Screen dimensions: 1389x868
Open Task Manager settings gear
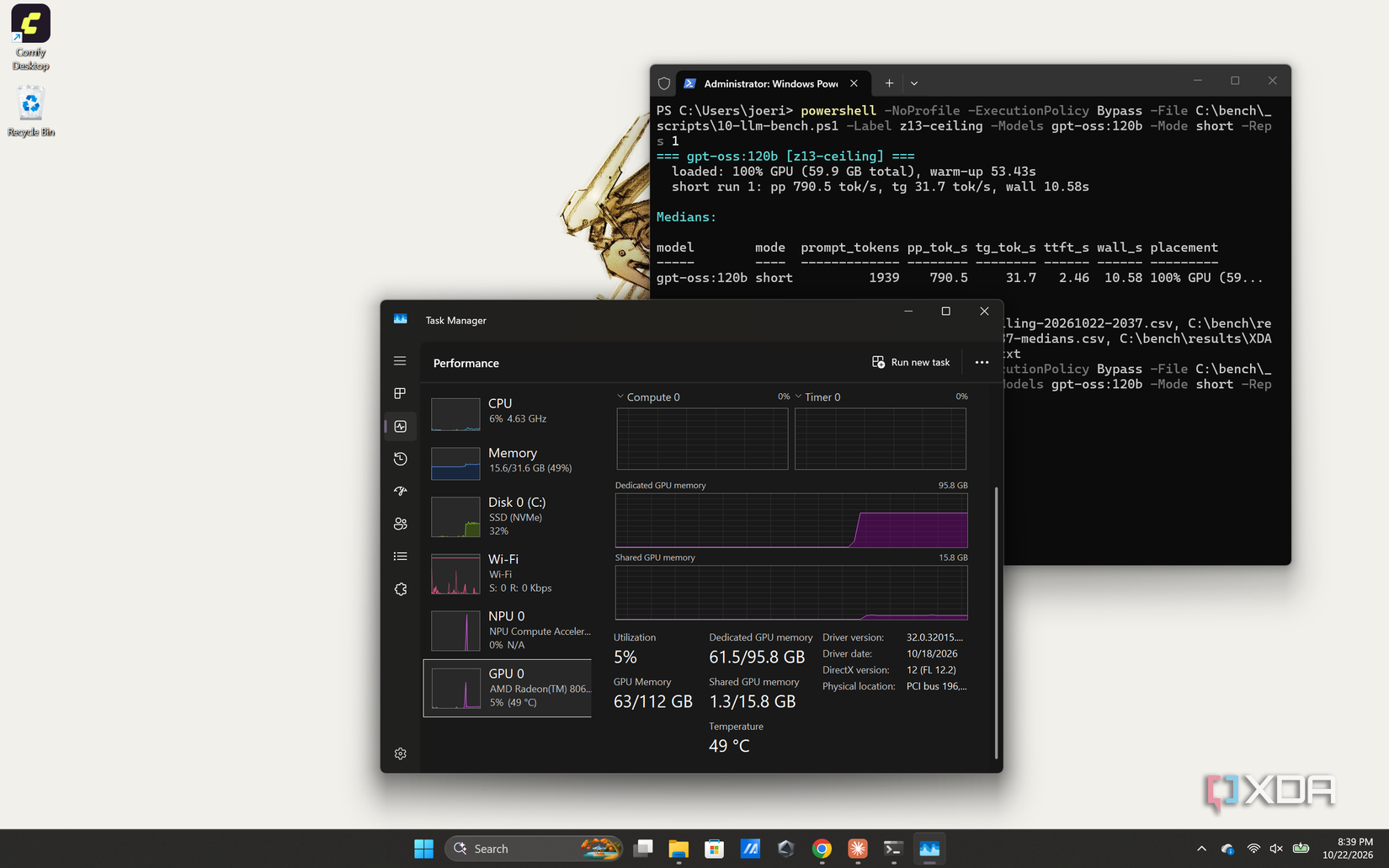[400, 754]
